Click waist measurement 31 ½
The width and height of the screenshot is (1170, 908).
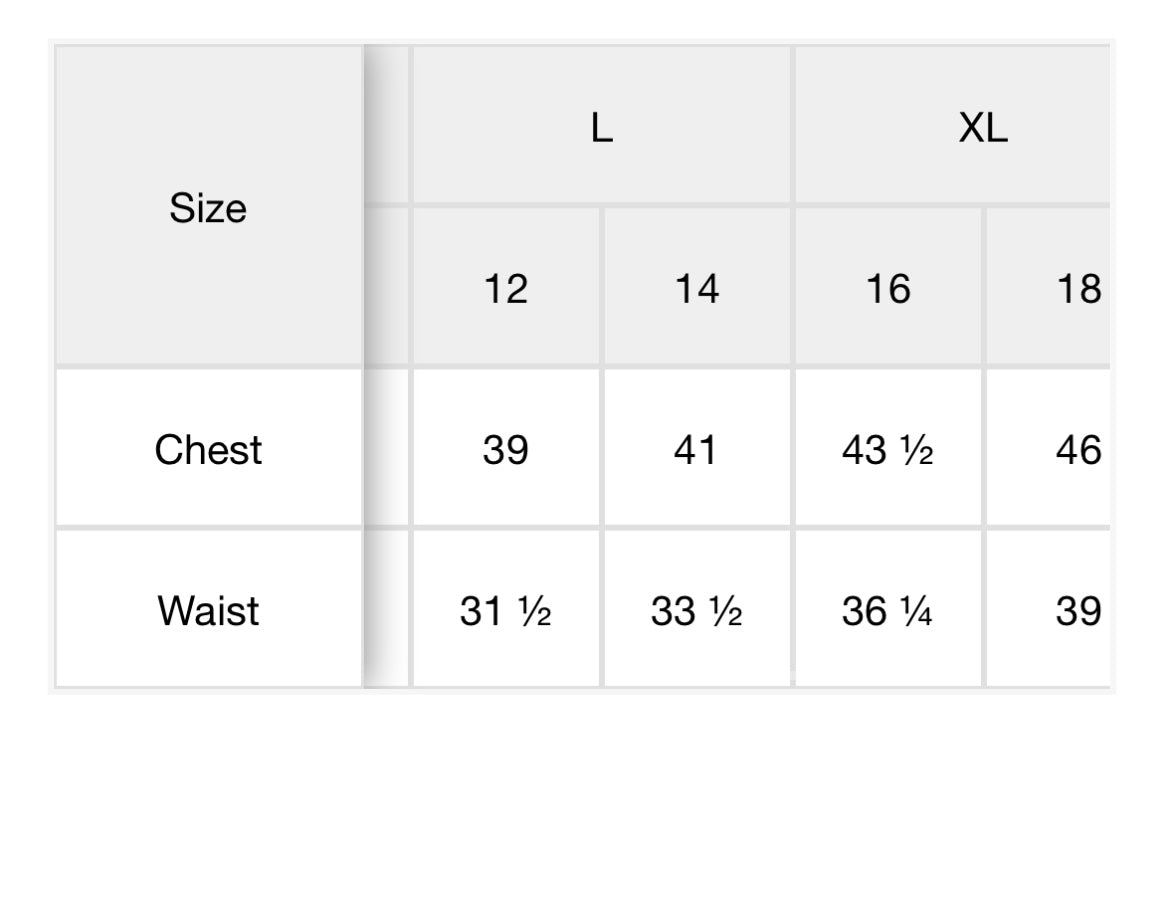tap(505, 611)
